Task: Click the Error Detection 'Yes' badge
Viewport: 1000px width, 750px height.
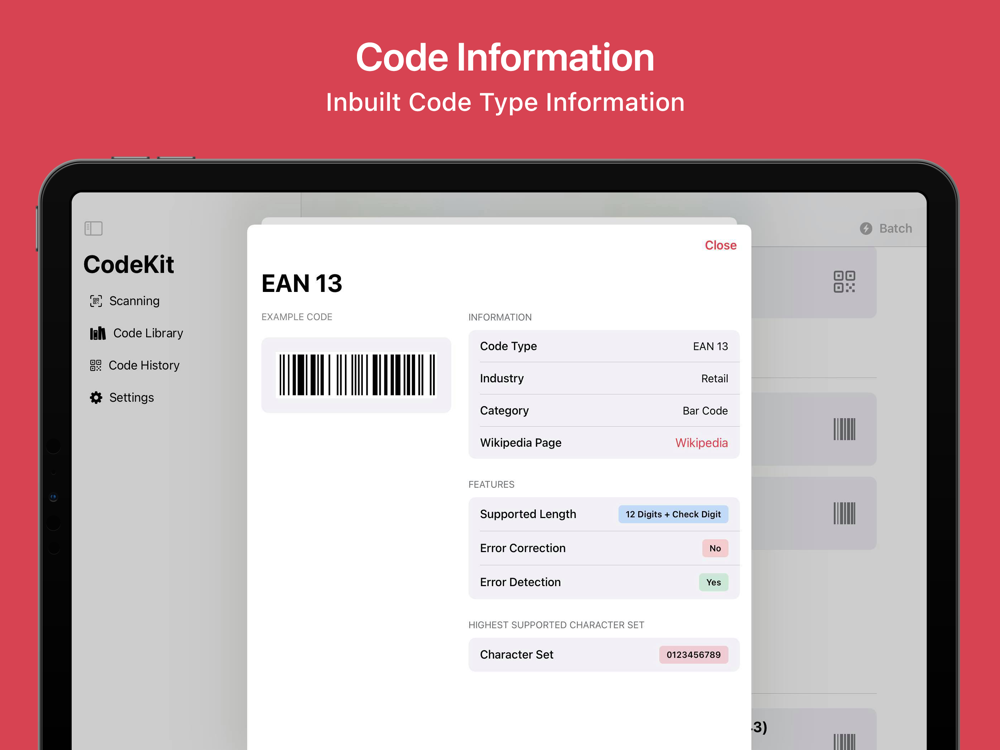Action: 714,582
